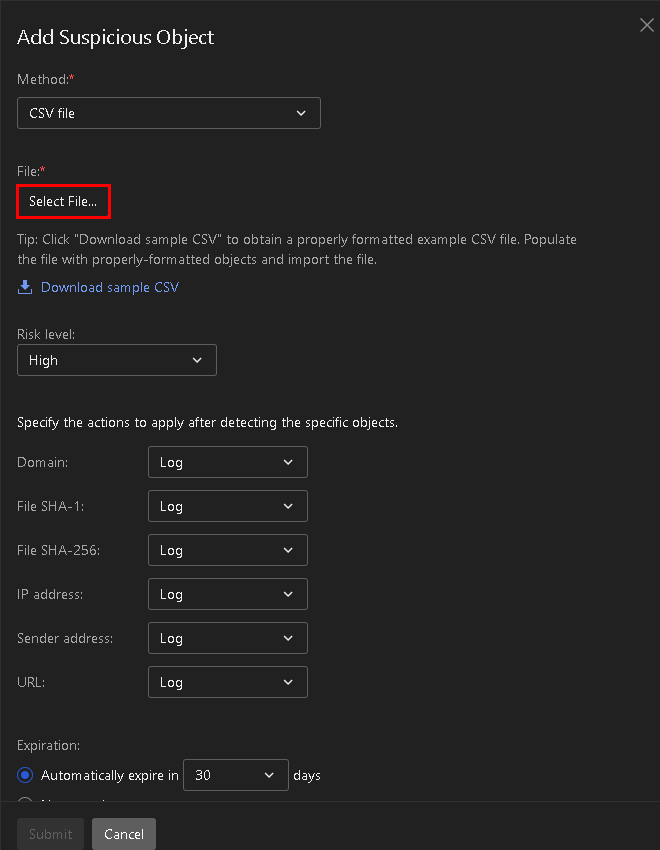This screenshot has width=660, height=850.
Task: Select the Automatically expire radio button
Action: [26, 775]
